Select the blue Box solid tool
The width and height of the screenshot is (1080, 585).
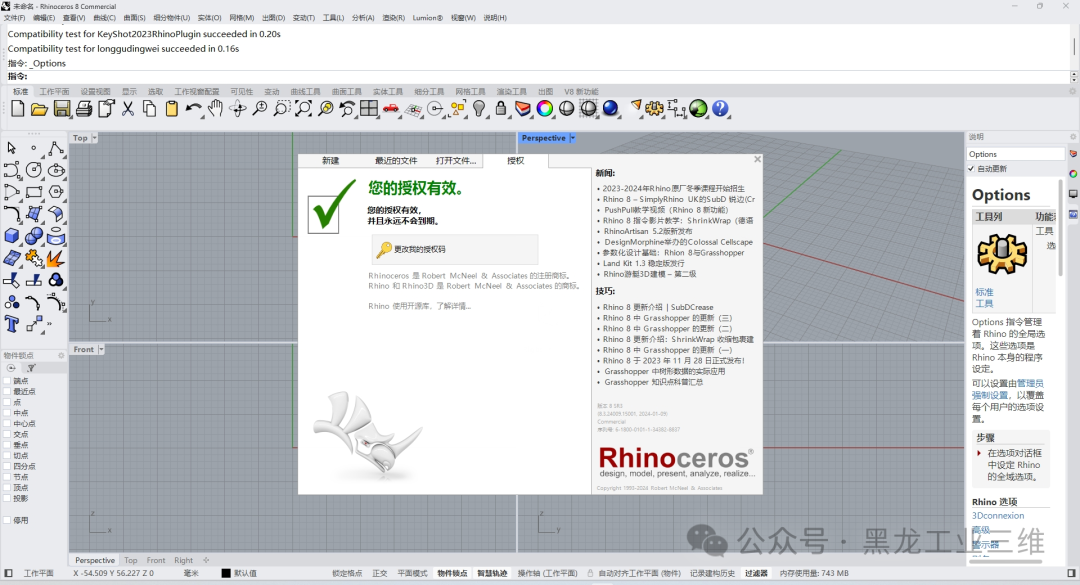coord(12,236)
